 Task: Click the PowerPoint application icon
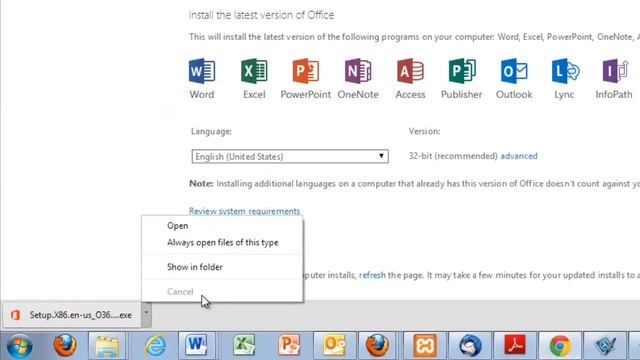tap(305, 71)
